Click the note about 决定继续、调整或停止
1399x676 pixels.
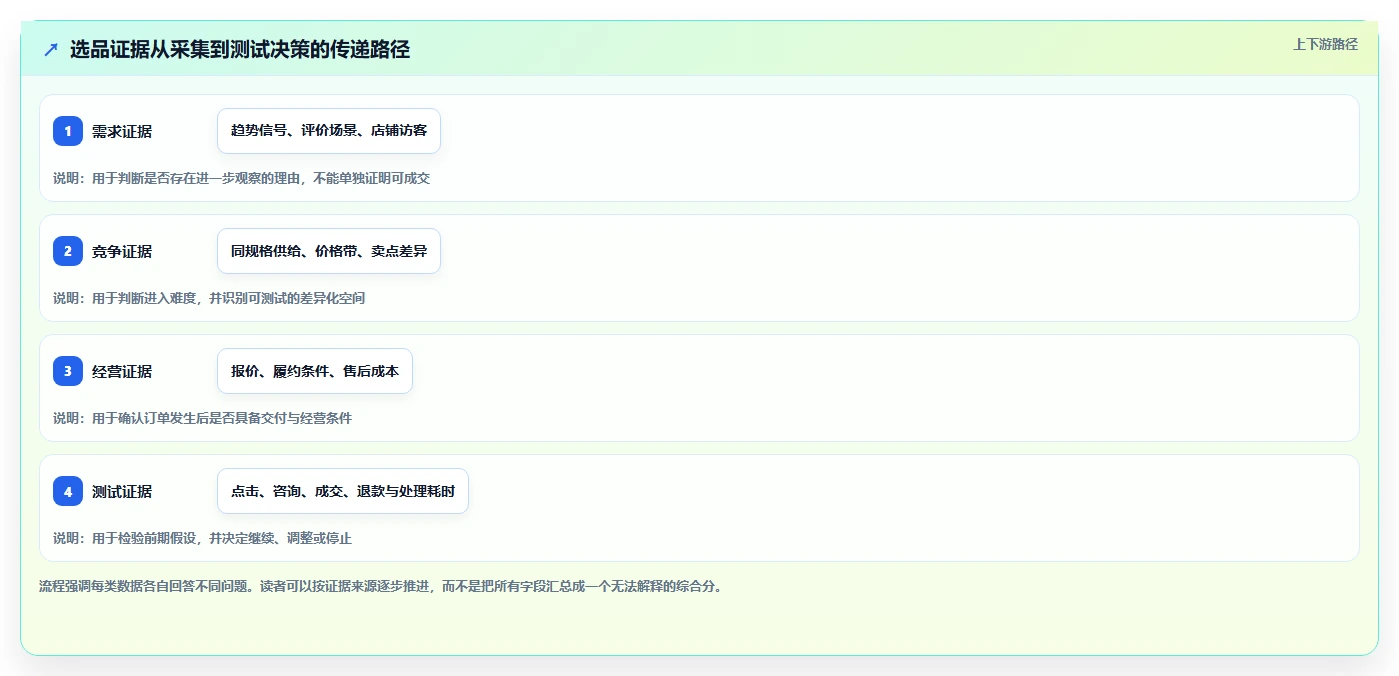(203, 538)
